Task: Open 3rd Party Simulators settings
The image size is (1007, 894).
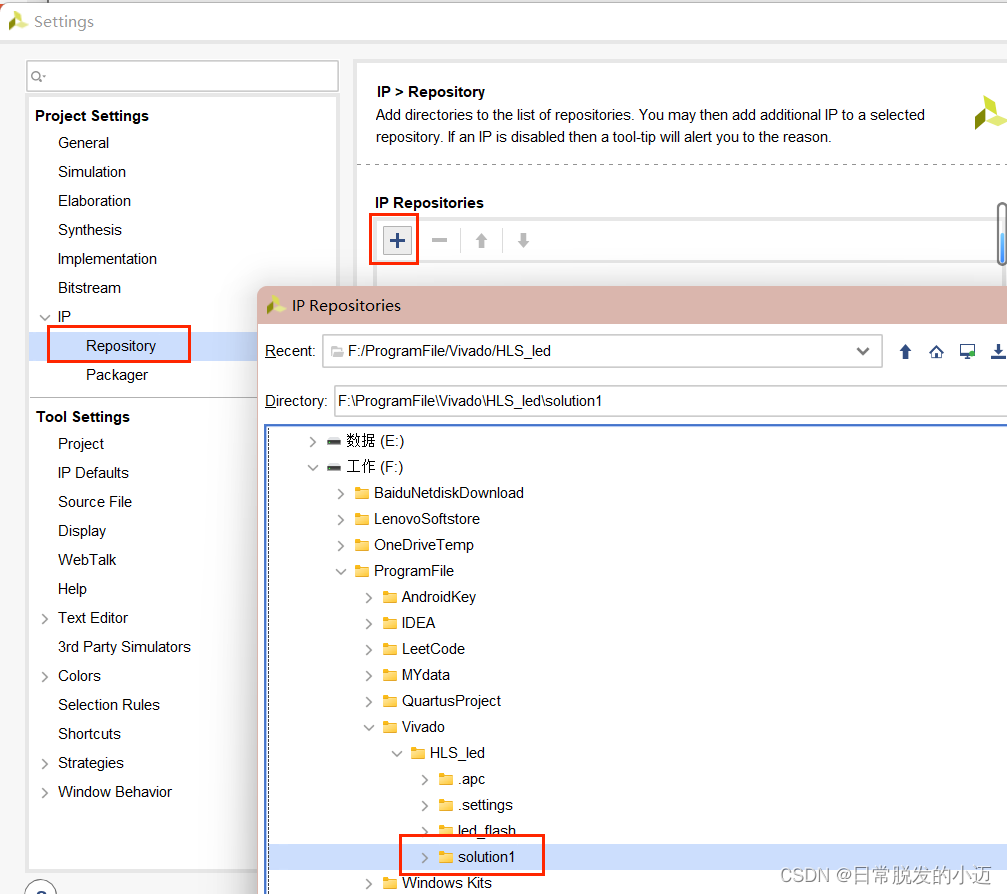Action: pos(125,647)
